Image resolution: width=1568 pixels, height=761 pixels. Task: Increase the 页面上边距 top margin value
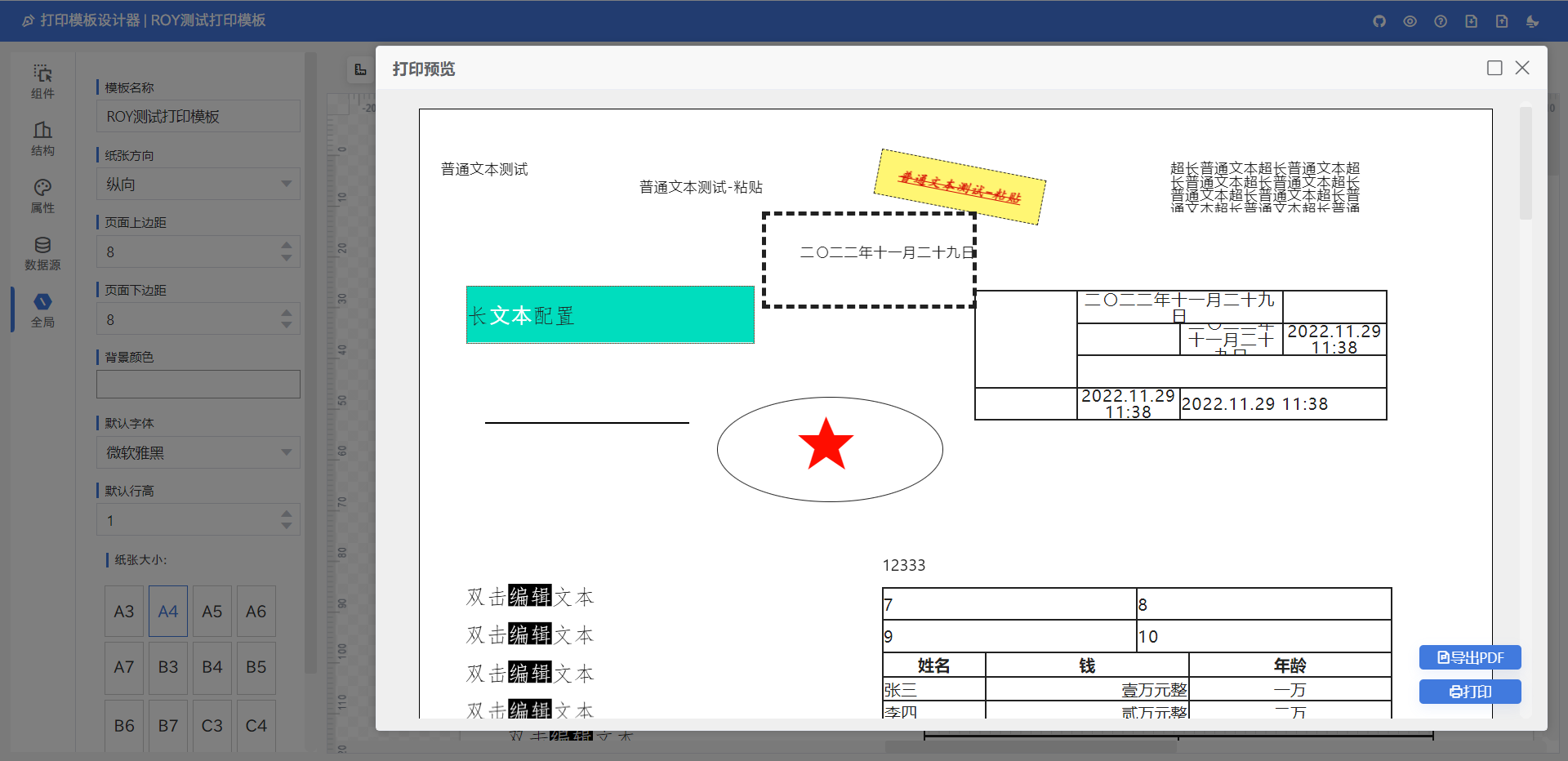(286, 245)
